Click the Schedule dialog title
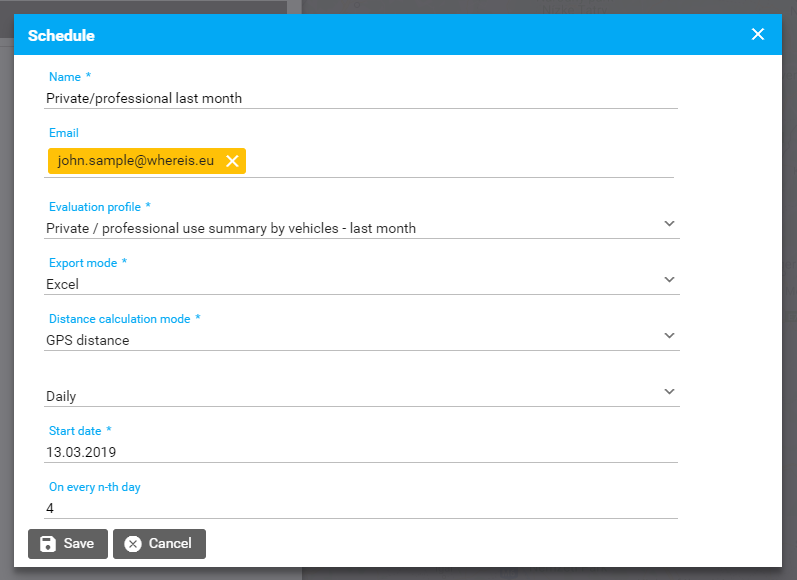The image size is (797, 580). coord(61,36)
